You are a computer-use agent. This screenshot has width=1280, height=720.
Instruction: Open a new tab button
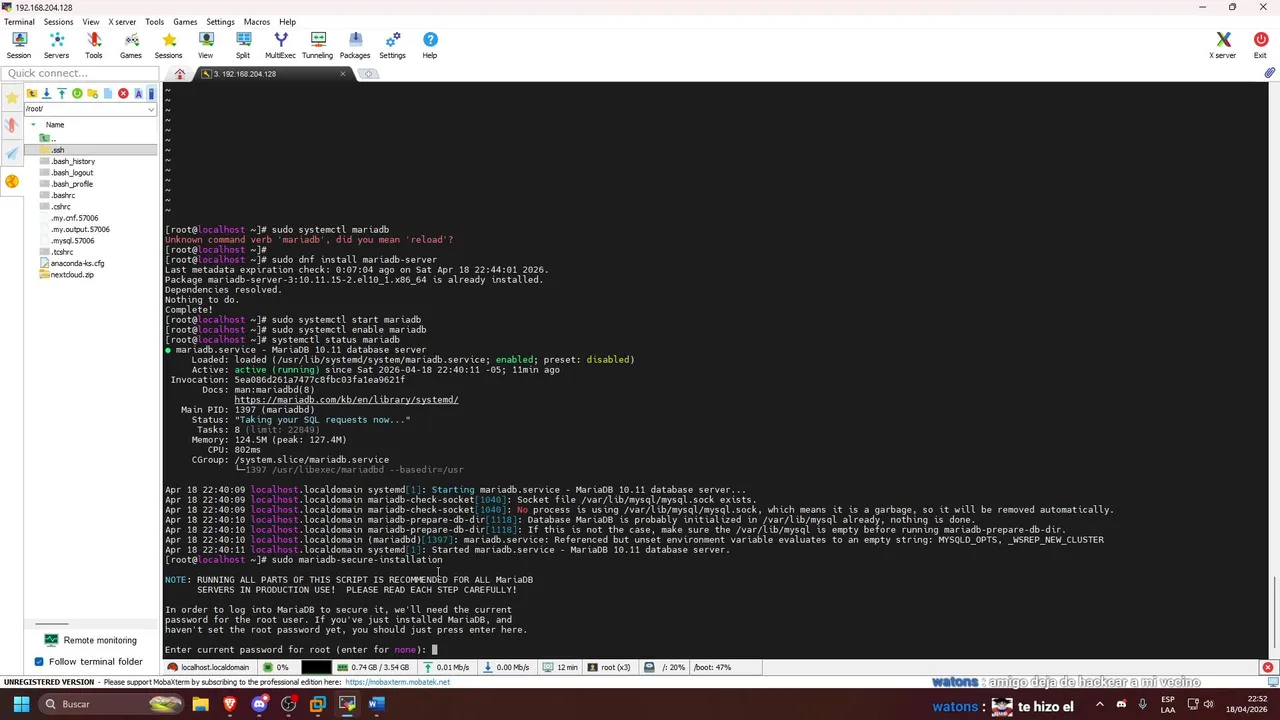coord(368,74)
